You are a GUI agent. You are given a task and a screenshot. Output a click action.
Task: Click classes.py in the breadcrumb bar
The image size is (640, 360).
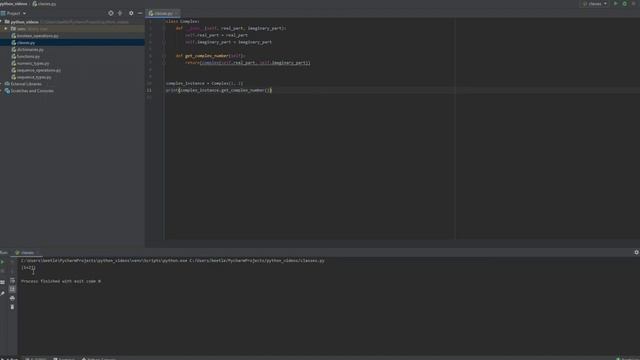44,3
